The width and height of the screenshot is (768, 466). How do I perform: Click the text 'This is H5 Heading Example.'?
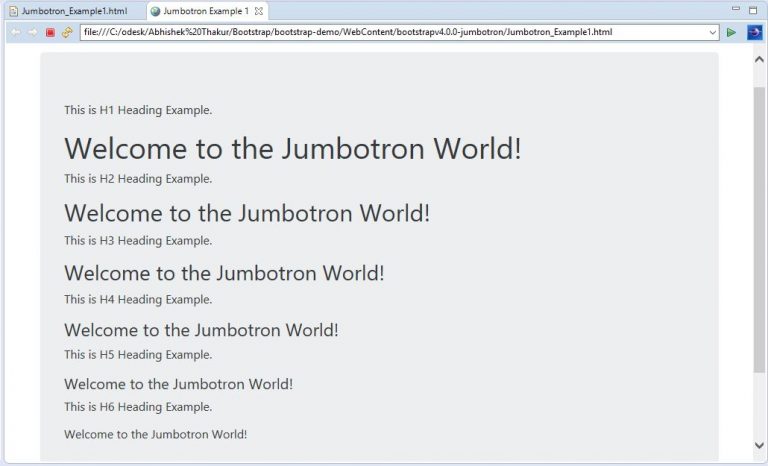coord(138,355)
